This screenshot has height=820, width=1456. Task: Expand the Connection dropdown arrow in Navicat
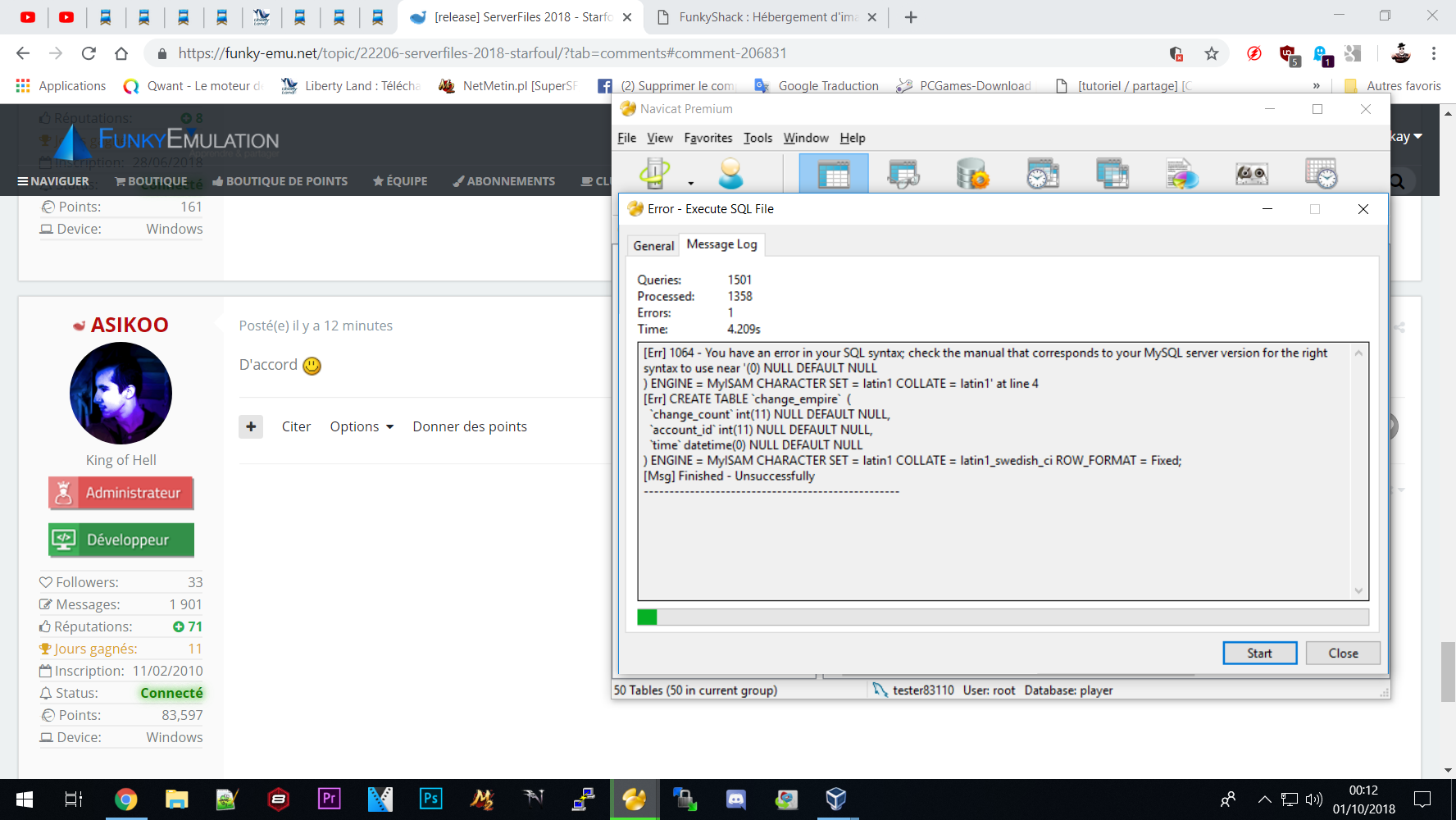click(691, 183)
